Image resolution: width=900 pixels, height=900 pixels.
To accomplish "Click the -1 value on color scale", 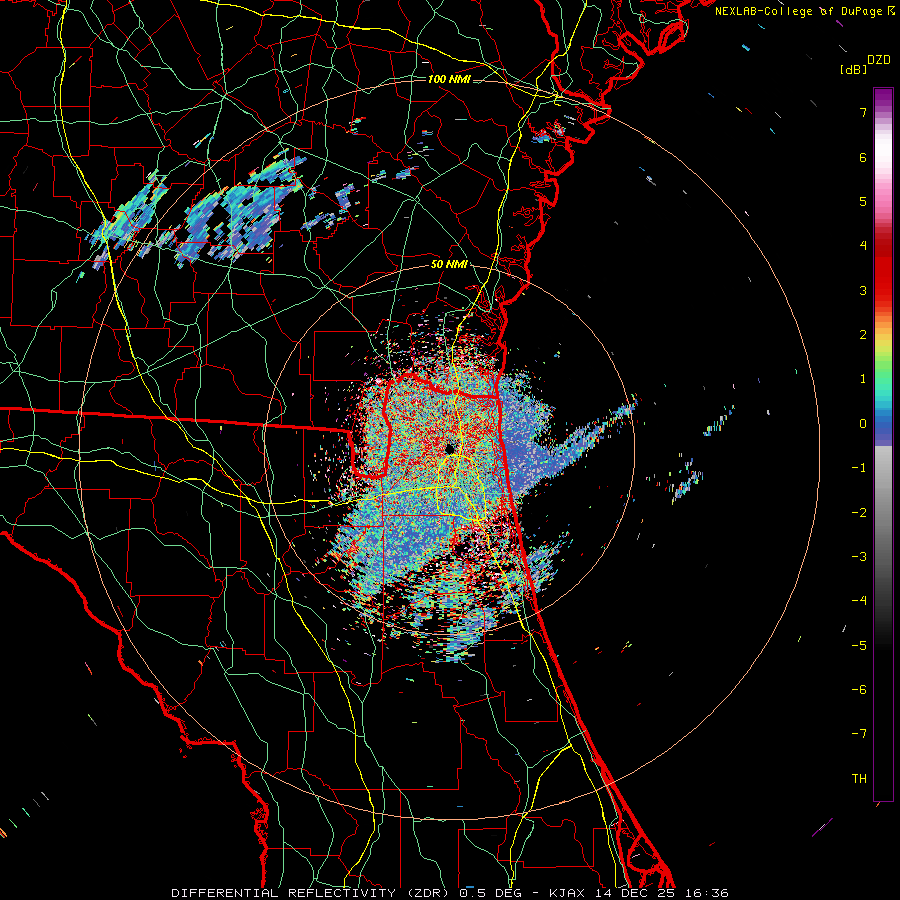I will coord(859,468).
